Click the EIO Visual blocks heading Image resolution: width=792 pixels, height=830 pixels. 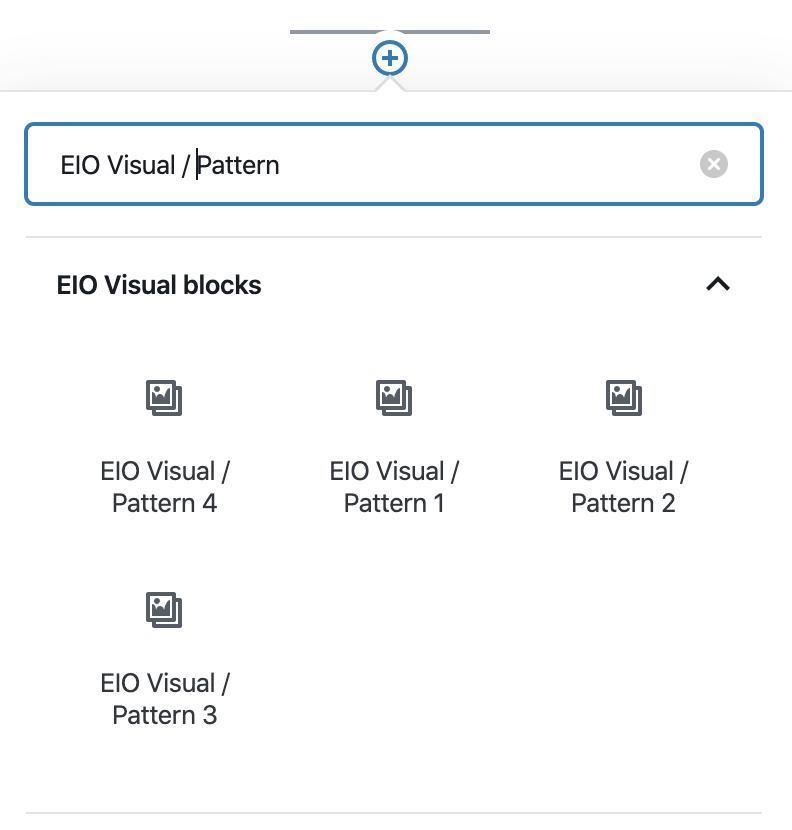(x=159, y=285)
